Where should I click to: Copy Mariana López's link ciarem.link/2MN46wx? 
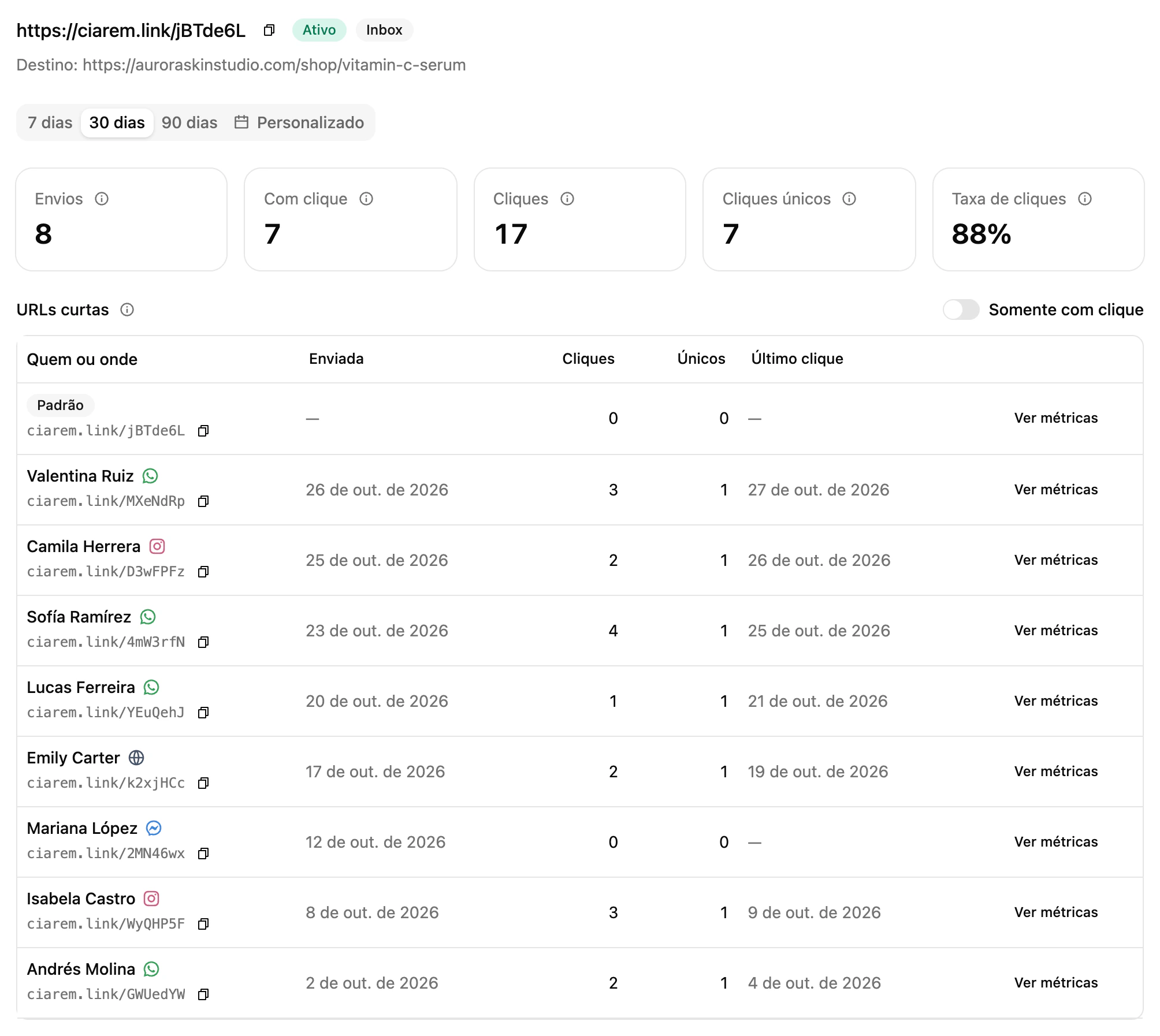(203, 854)
